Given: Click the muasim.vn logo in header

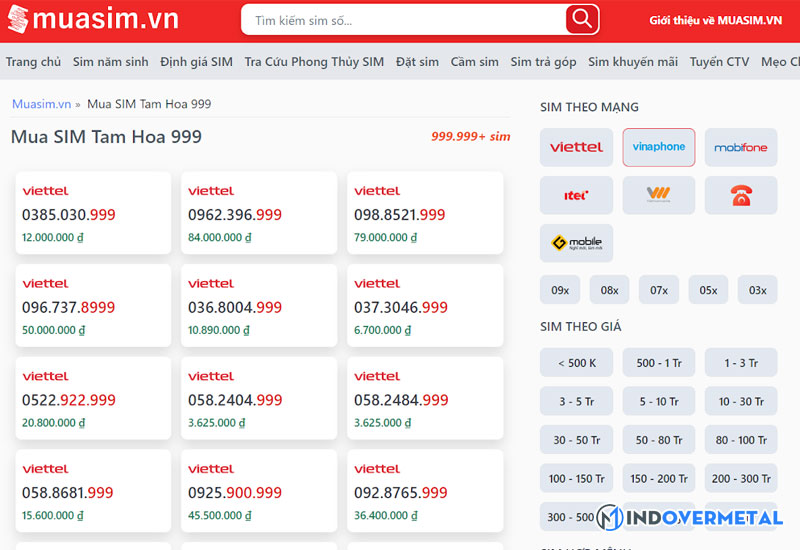Looking at the screenshot, I should 90,20.
